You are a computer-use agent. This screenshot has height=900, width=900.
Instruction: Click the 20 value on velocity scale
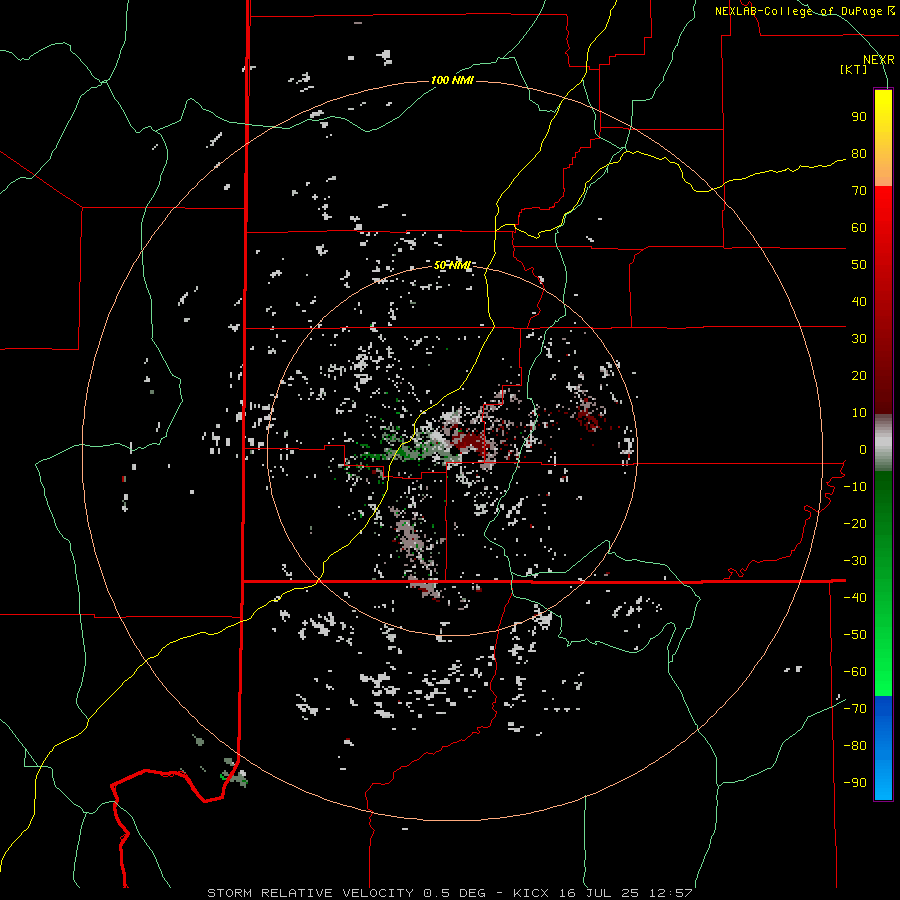pyautogui.click(x=859, y=376)
